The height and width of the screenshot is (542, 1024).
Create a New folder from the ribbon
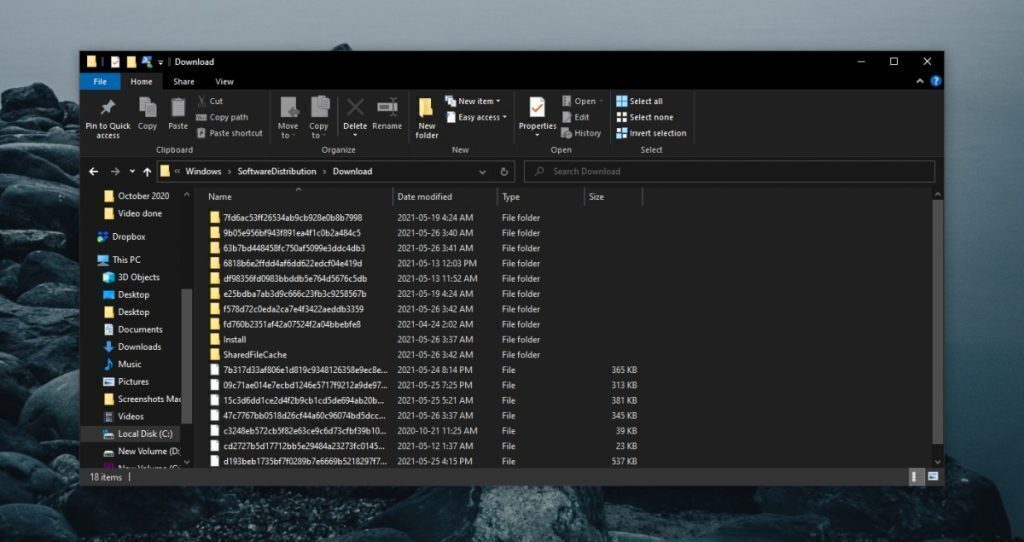pyautogui.click(x=427, y=108)
